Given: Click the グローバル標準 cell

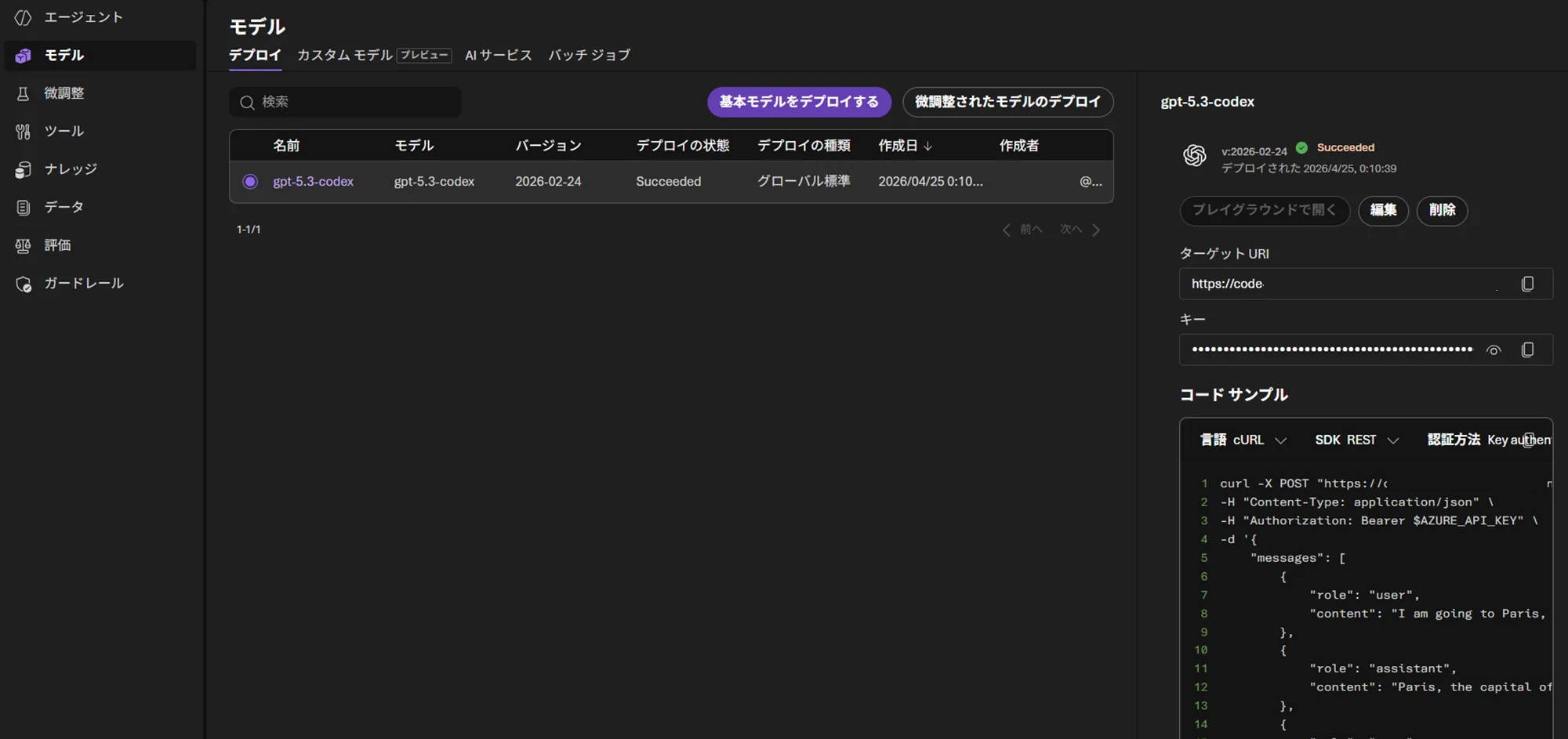Looking at the screenshot, I should coord(804,182).
